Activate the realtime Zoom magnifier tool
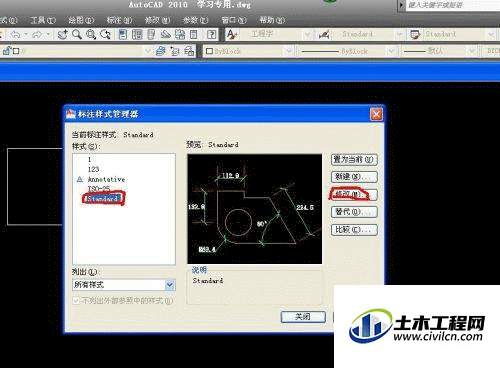 pyautogui.click(x=77, y=34)
